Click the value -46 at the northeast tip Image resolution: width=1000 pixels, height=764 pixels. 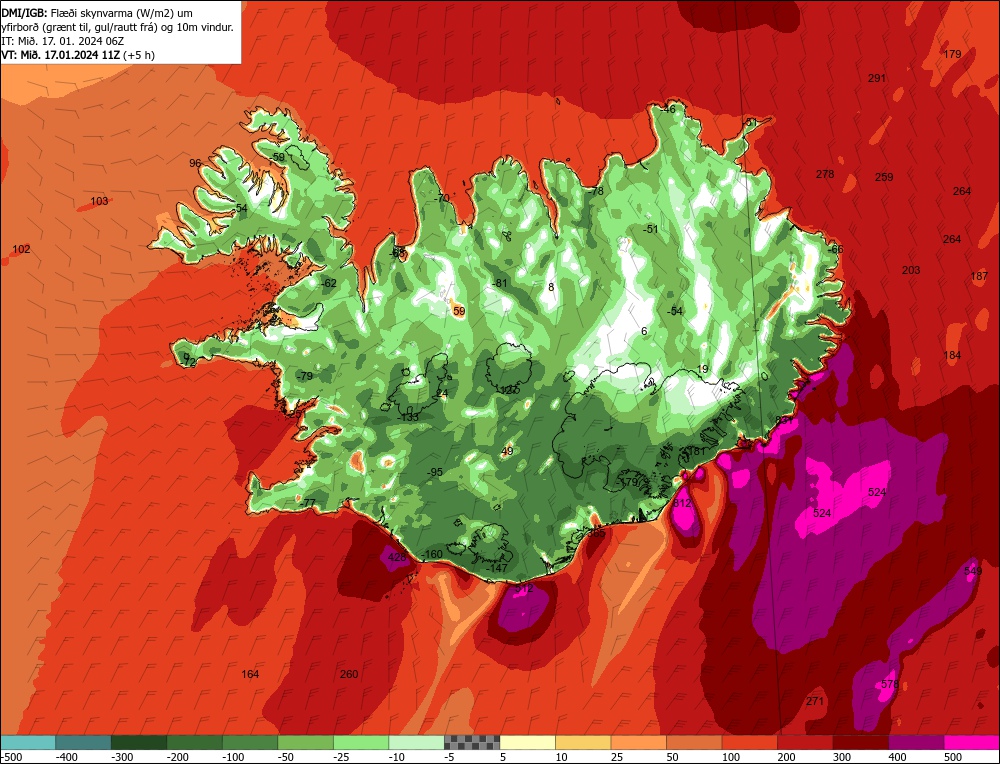click(x=668, y=110)
